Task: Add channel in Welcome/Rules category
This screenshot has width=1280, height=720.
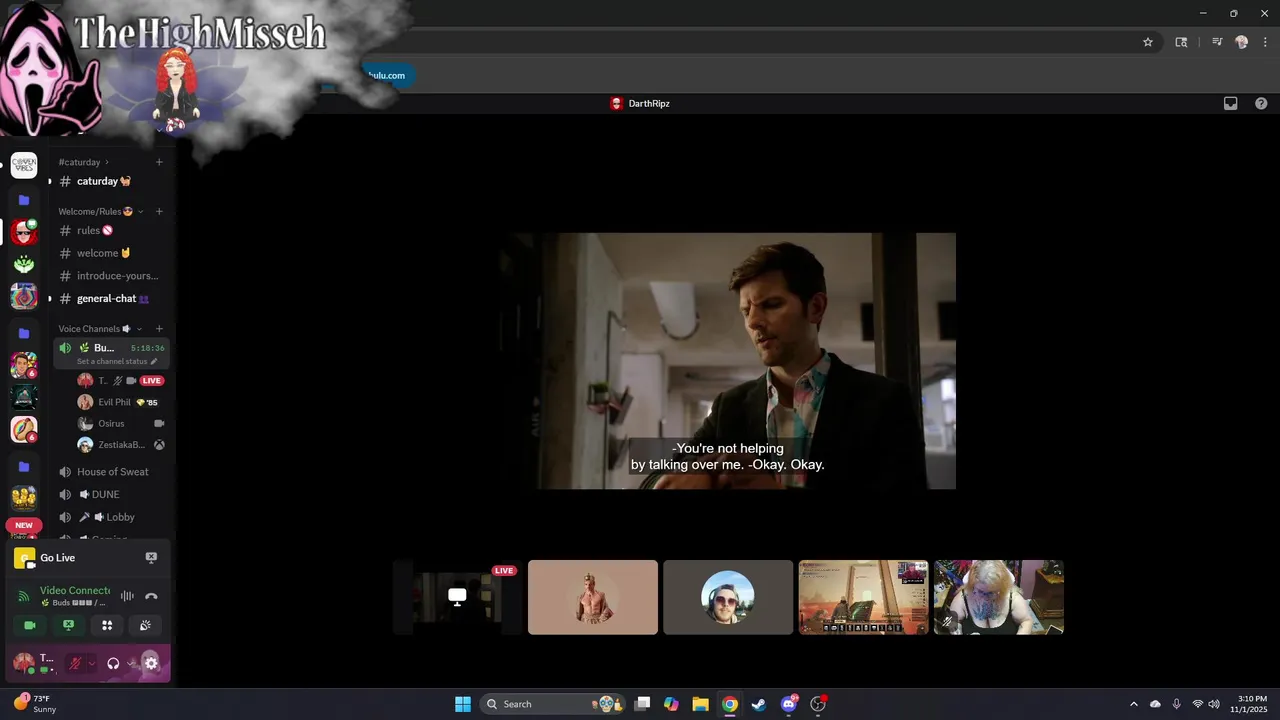Action: (159, 211)
